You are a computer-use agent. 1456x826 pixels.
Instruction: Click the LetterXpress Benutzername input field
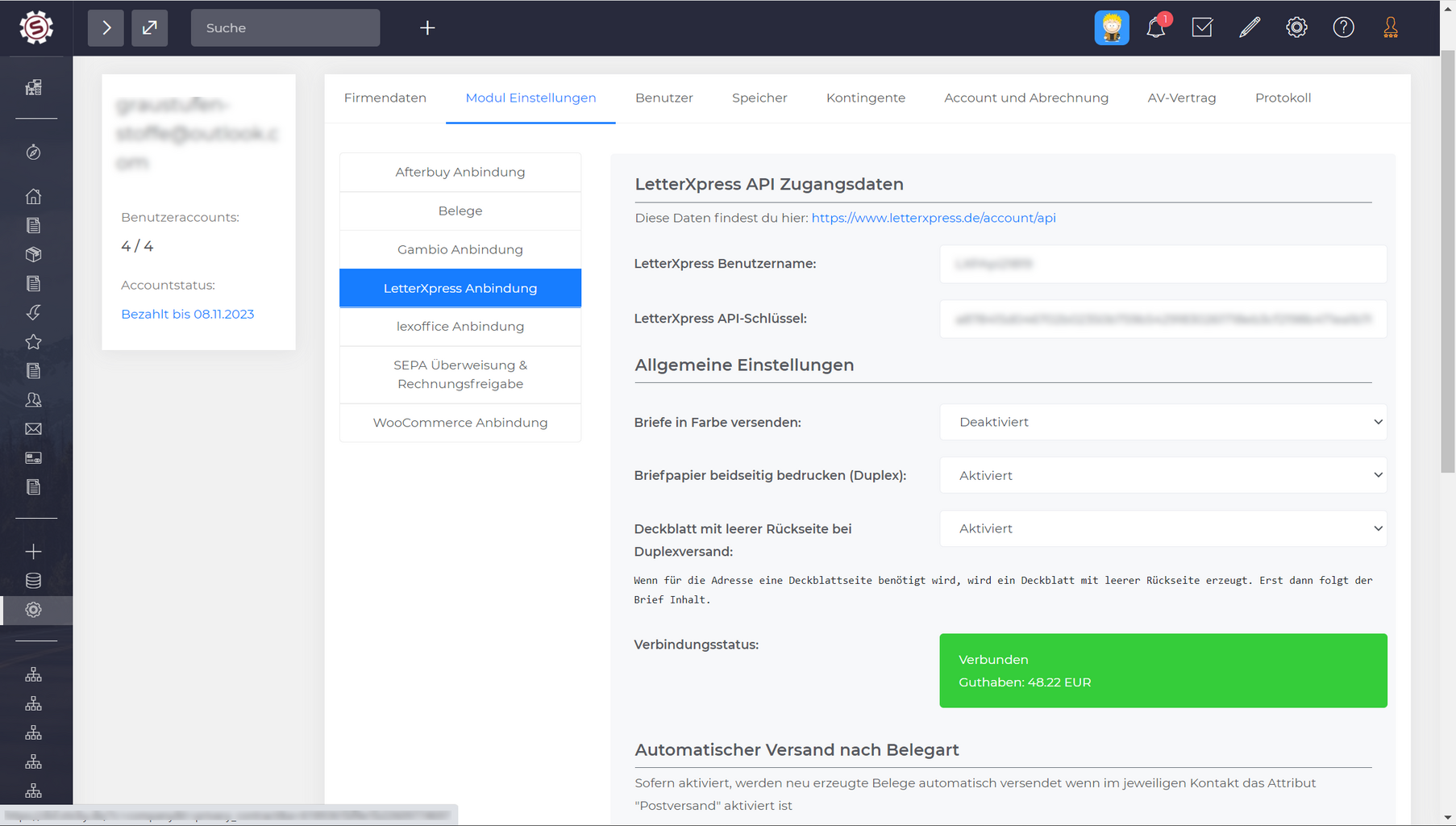pos(1163,264)
